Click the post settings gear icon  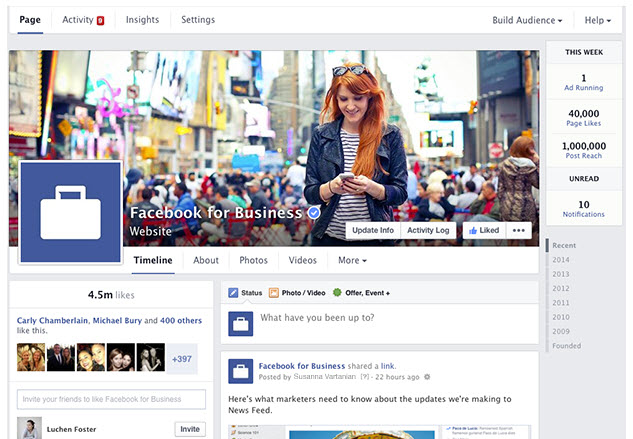point(427,377)
